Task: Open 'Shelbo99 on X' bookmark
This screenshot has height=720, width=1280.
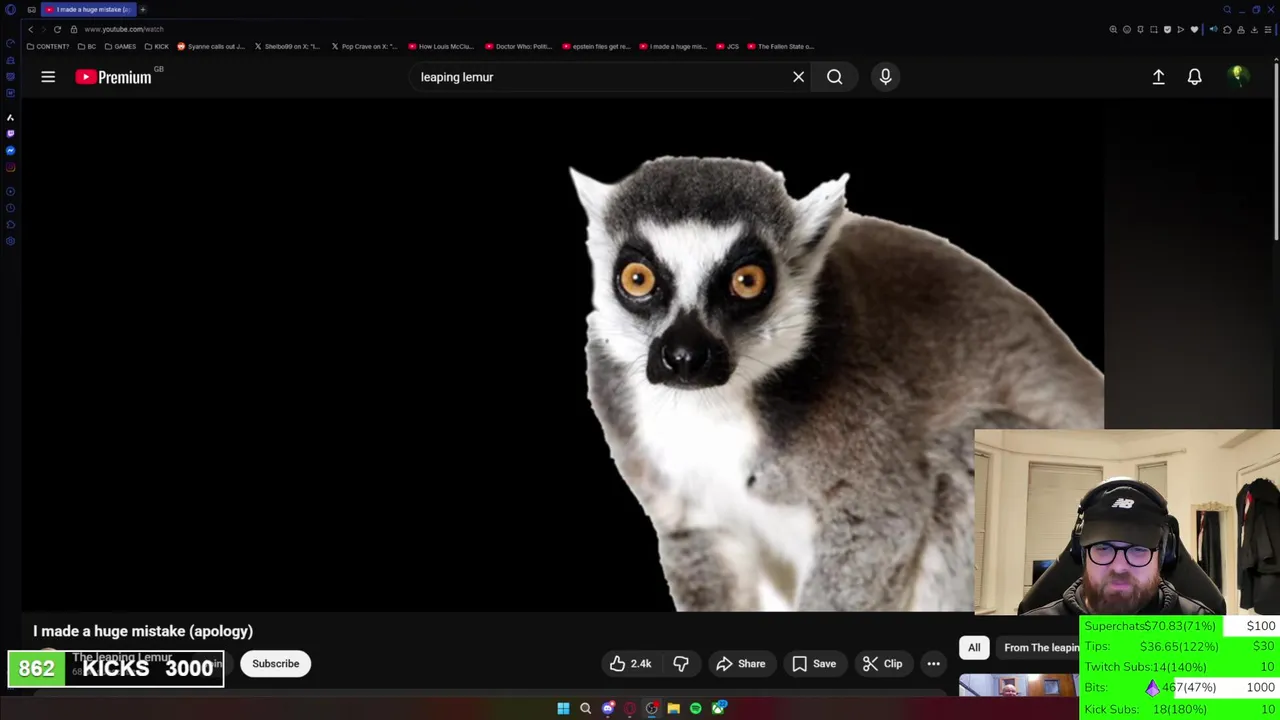Action: click(x=287, y=46)
